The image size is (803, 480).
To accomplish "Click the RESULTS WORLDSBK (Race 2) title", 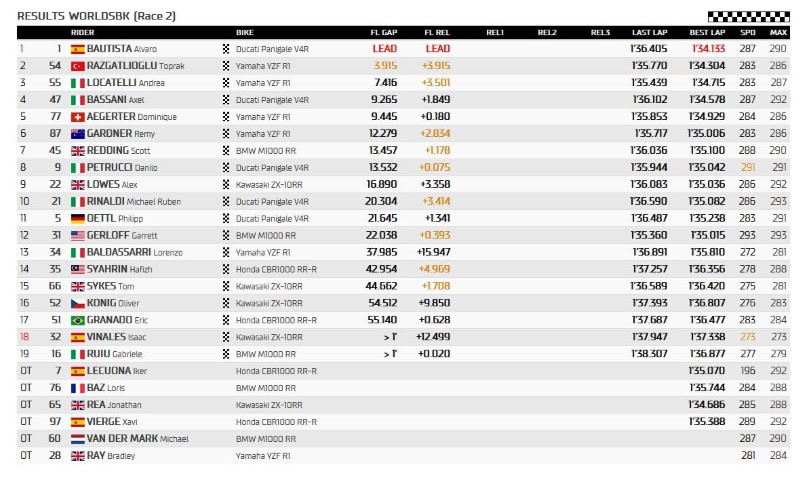I will pos(96,16).
